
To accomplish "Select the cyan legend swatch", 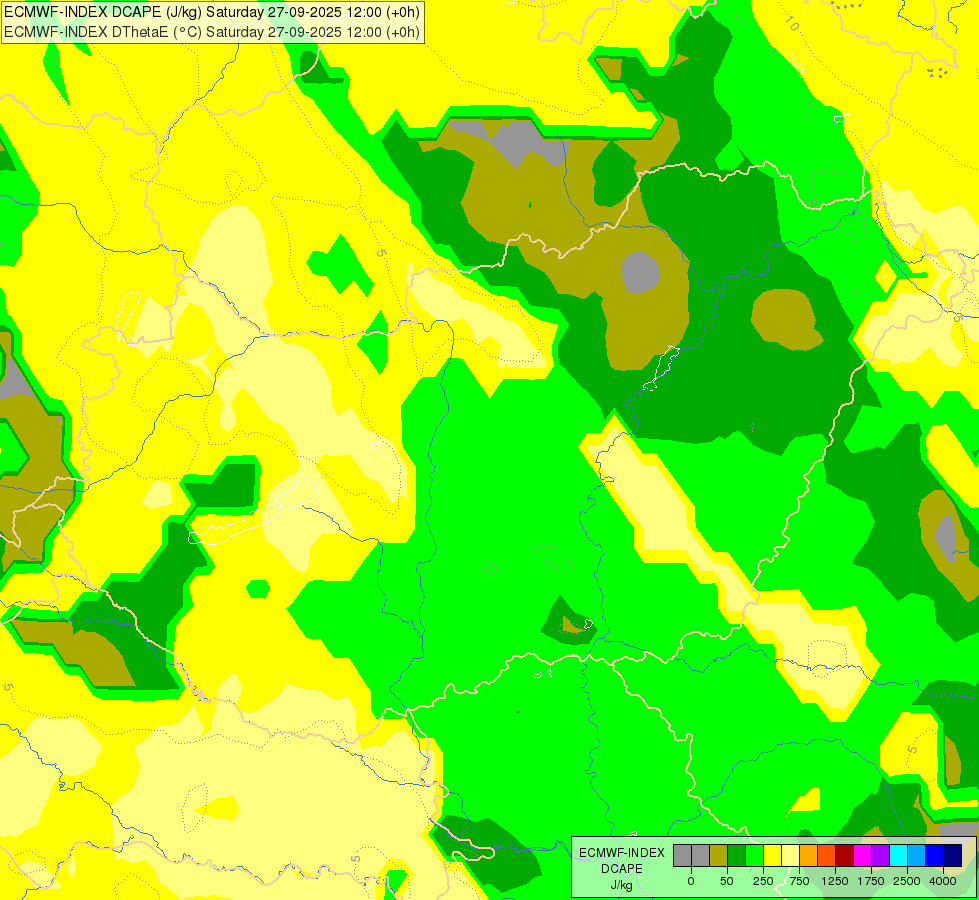I will click(x=898, y=856).
